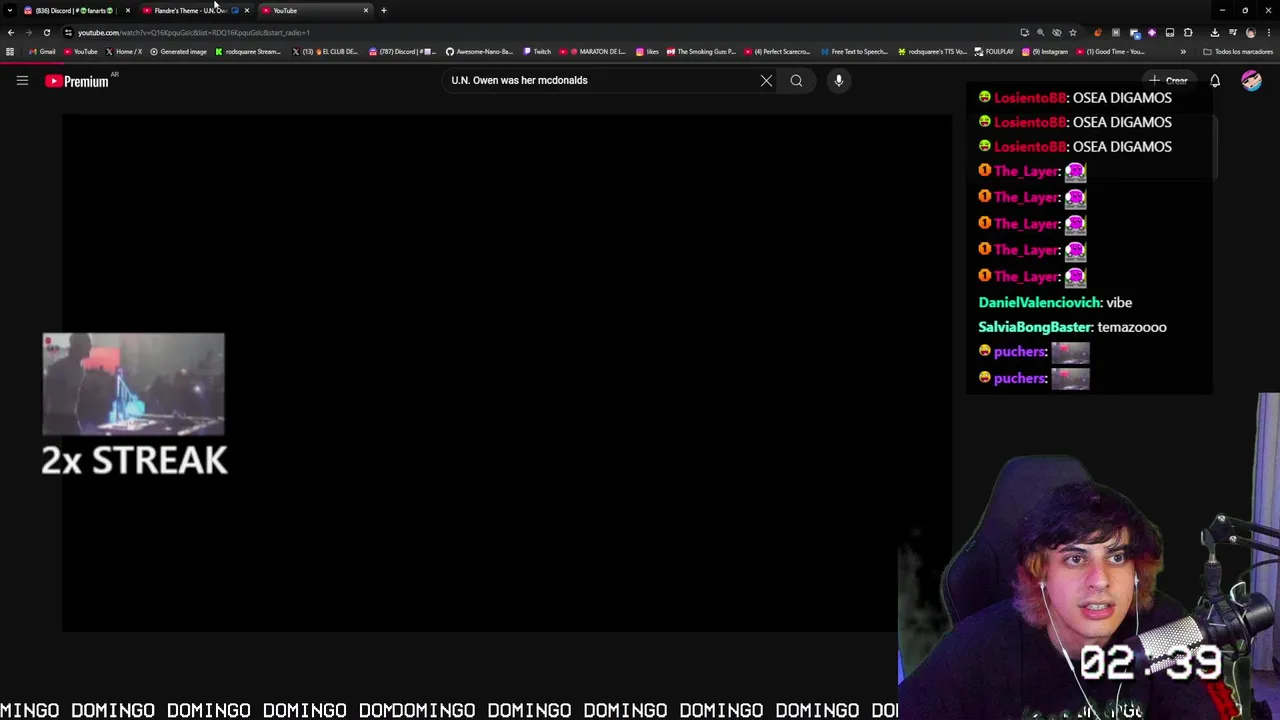The width and height of the screenshot is (1280, 720).
Task: Open the Home / X bookmark
Action: tap(124, 52)
